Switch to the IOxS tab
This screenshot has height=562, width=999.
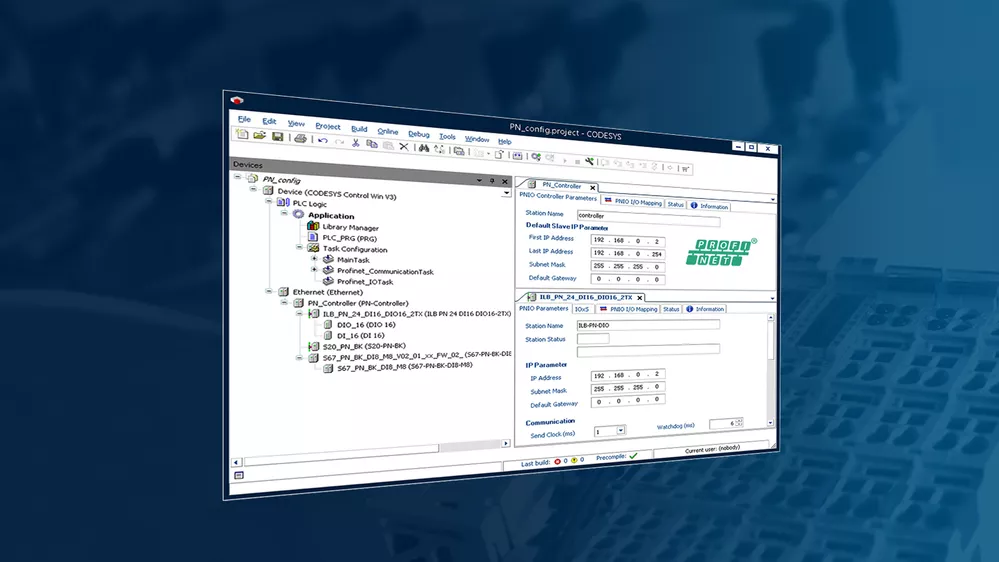pos(582,309)
